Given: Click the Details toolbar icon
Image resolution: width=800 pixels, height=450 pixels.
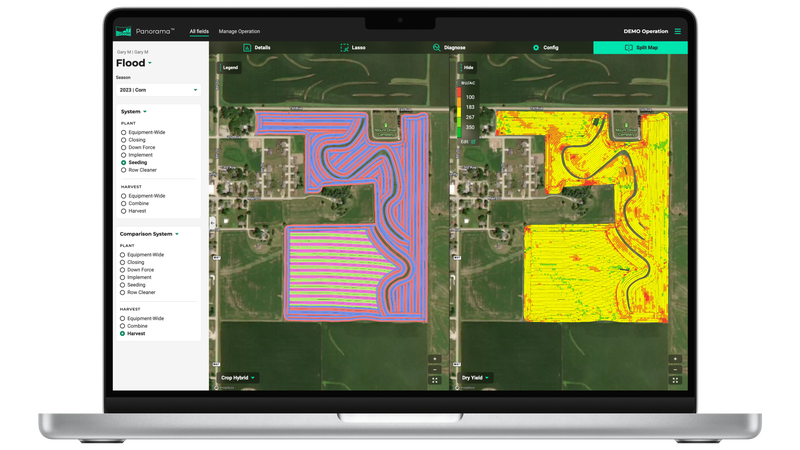Looking at the screenshot, I should coord(247,47).
